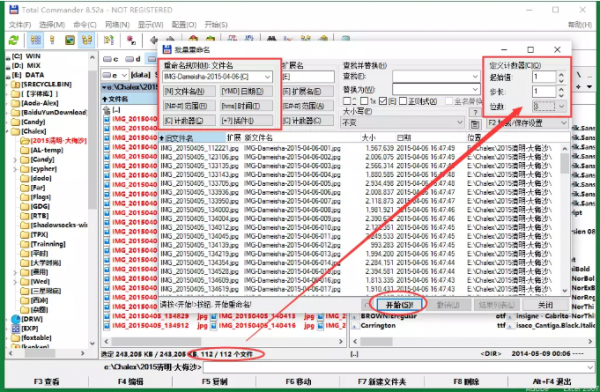Viewport: 600px width, 392px height.
Task: Click icon of file IMG_20150405_134912
Action: click(x=107, y=326)
